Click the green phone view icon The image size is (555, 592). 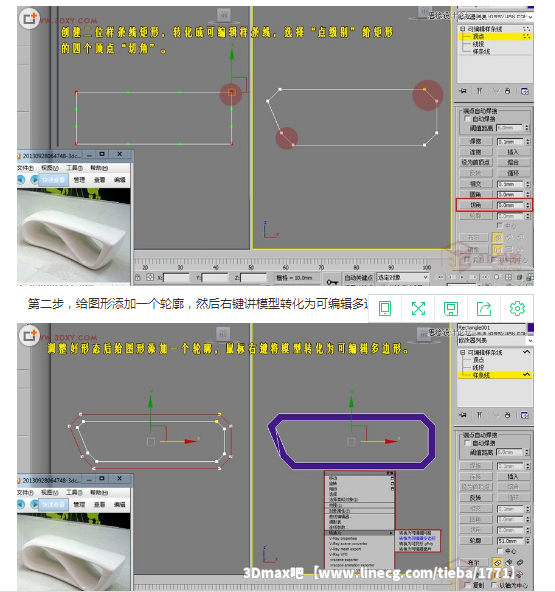[x=385, y=308]
